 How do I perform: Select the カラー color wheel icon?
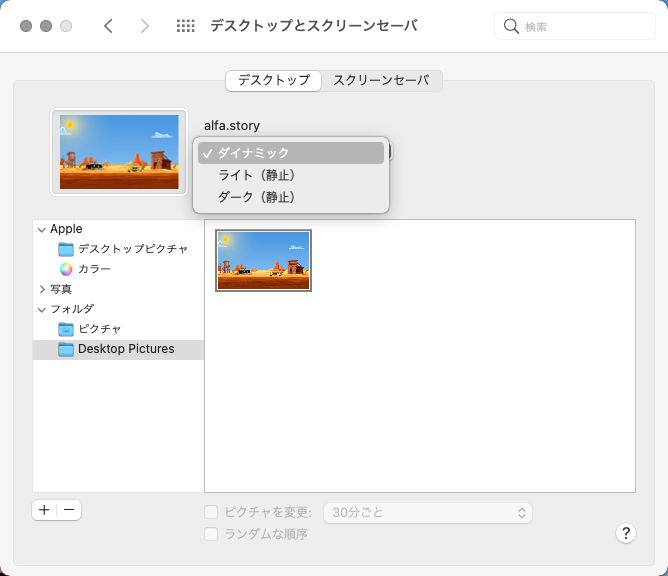(x=66, y=269)
